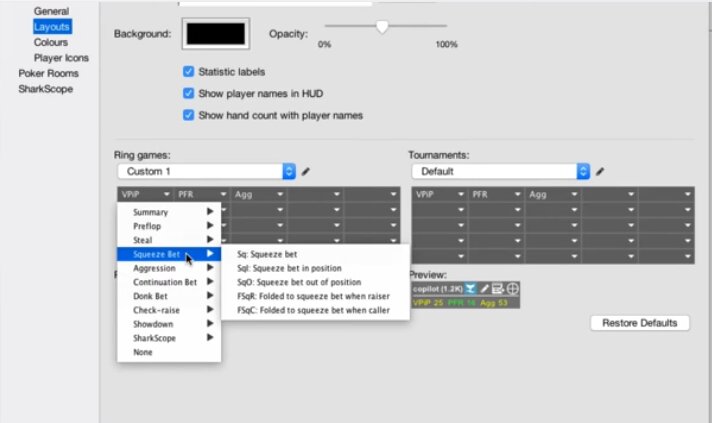Click the Agg 53 stat in Preview
712x423 pixels.
[493, 303]
